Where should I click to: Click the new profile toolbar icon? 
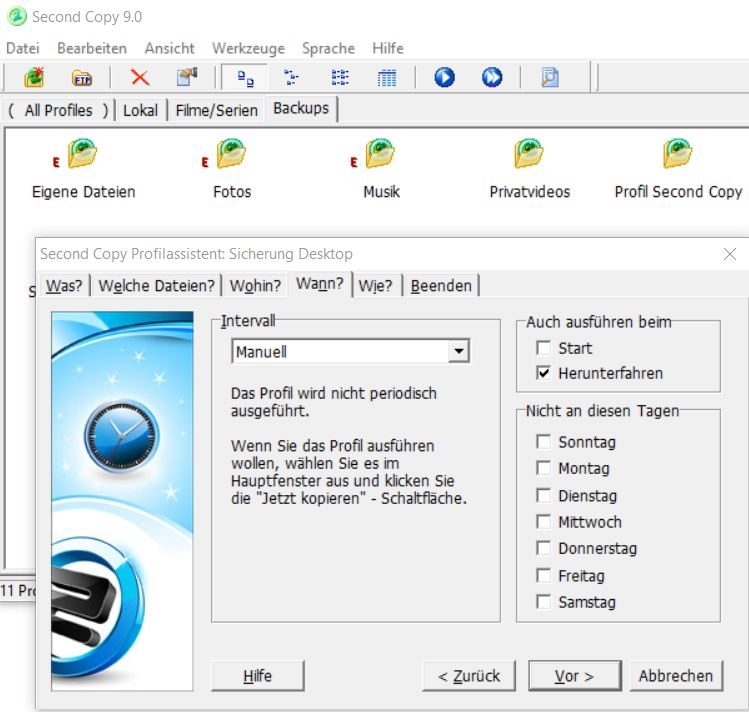coord(35,77)
